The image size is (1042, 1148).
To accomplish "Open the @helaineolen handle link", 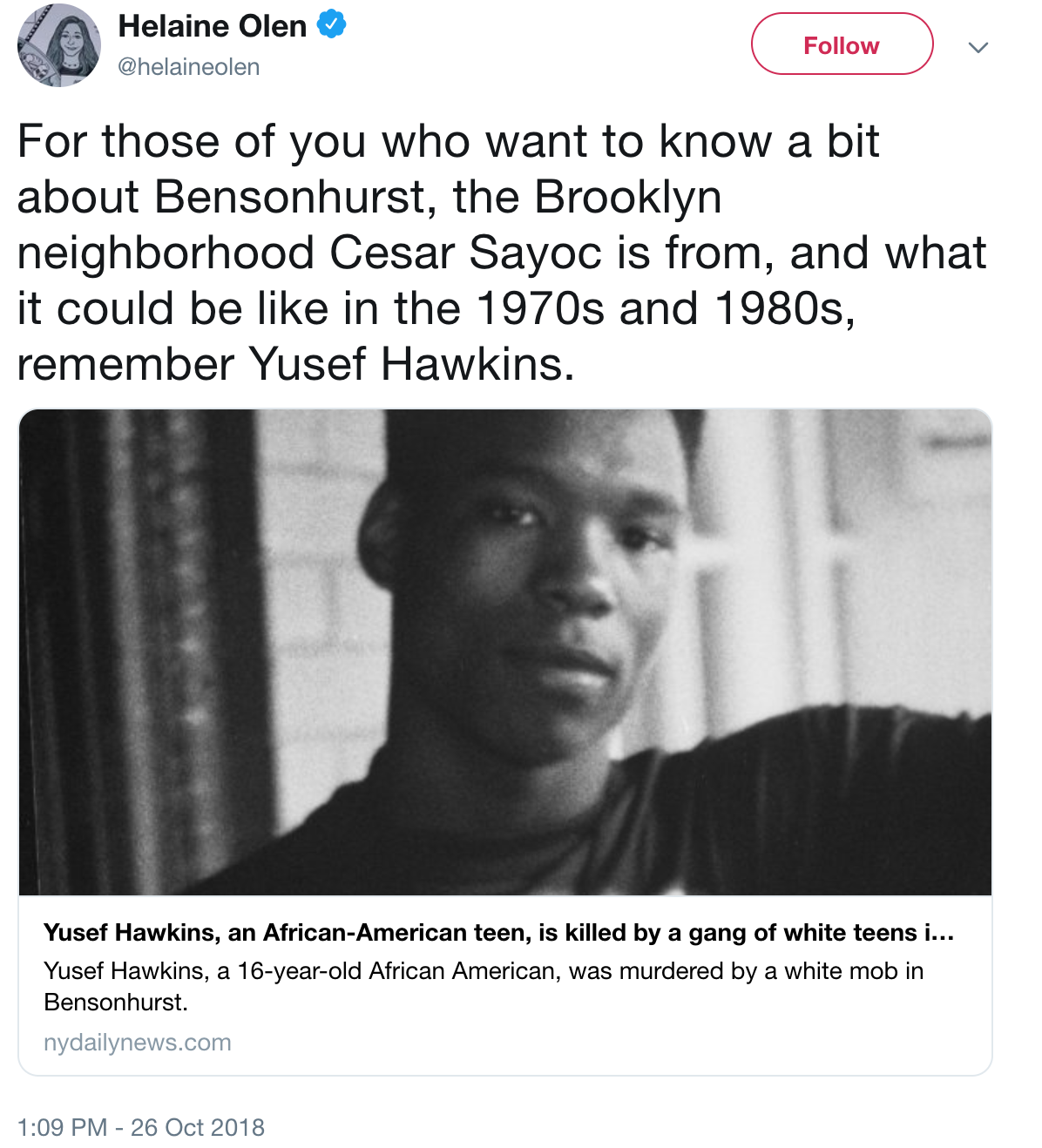I will click(188, 67).
